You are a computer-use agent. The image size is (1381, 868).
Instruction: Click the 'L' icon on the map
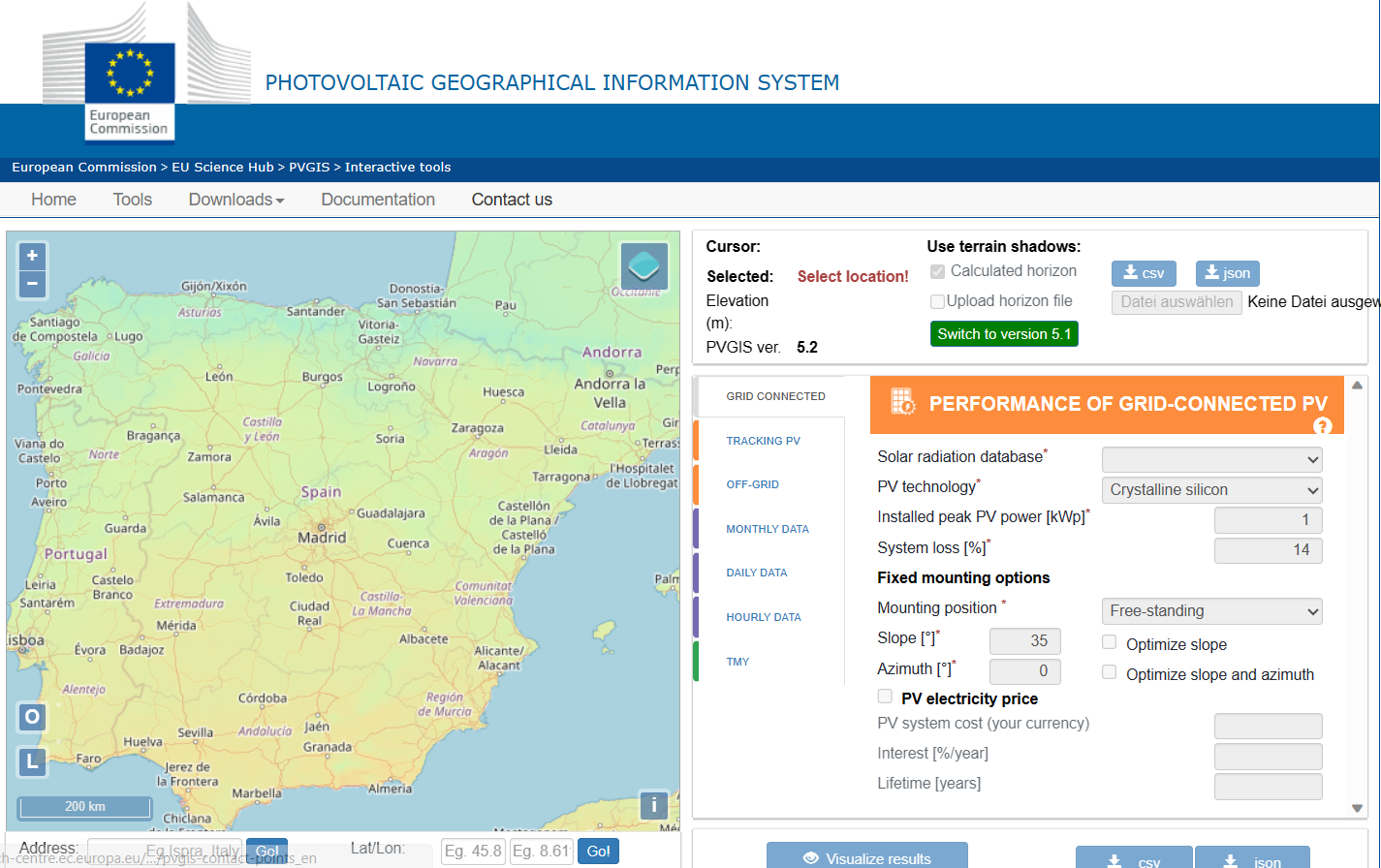31,761
